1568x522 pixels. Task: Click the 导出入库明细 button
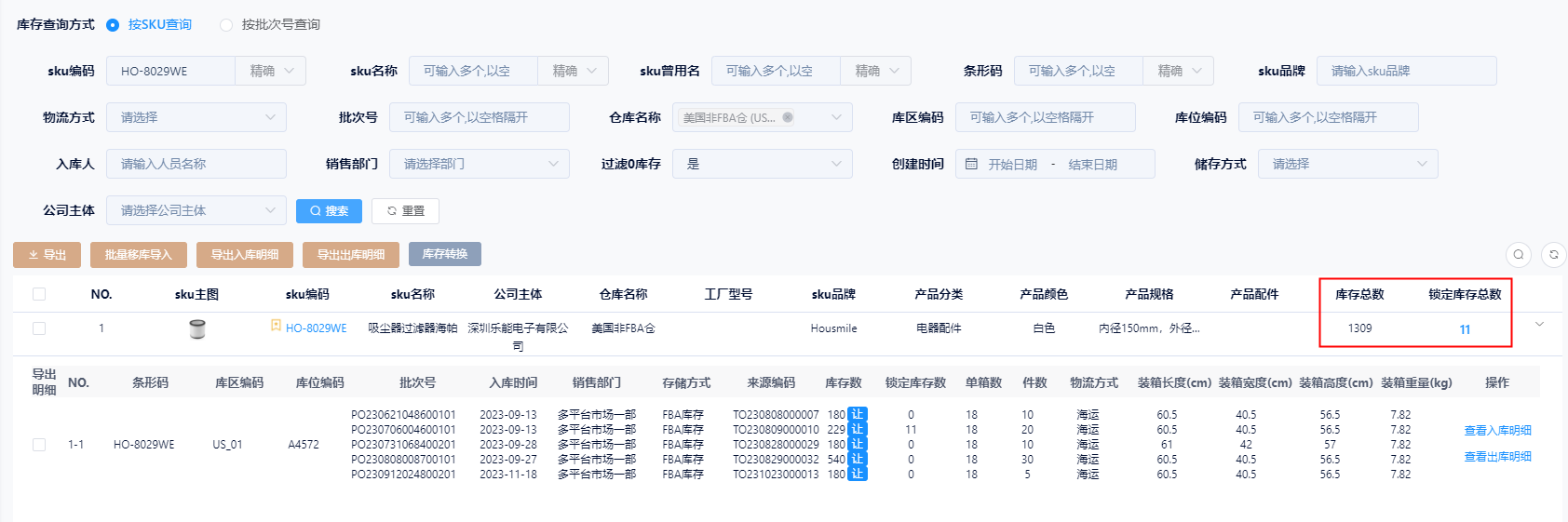pos(245,254)
